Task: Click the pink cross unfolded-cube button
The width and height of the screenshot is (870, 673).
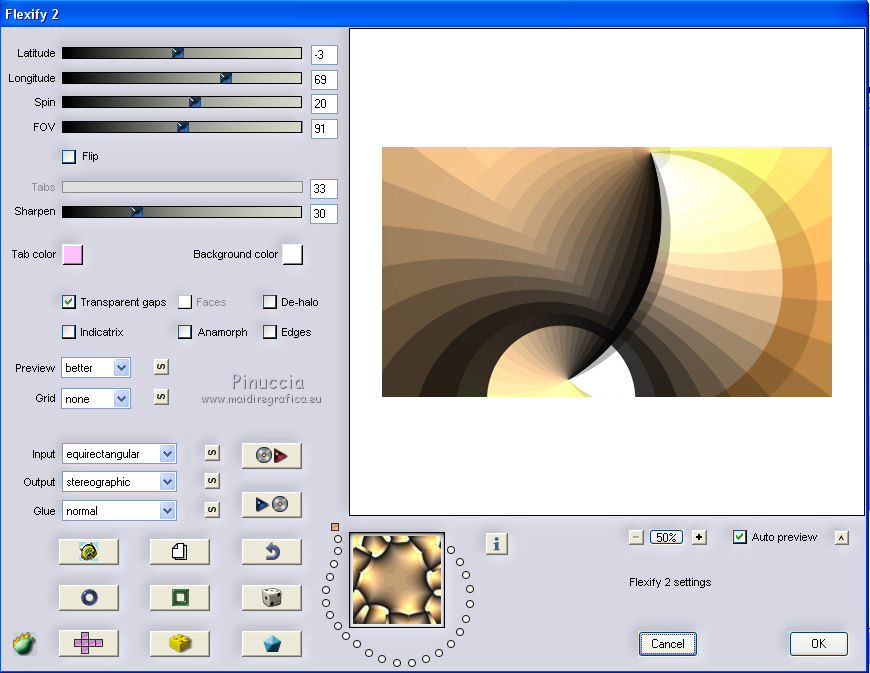Action: 88,643
